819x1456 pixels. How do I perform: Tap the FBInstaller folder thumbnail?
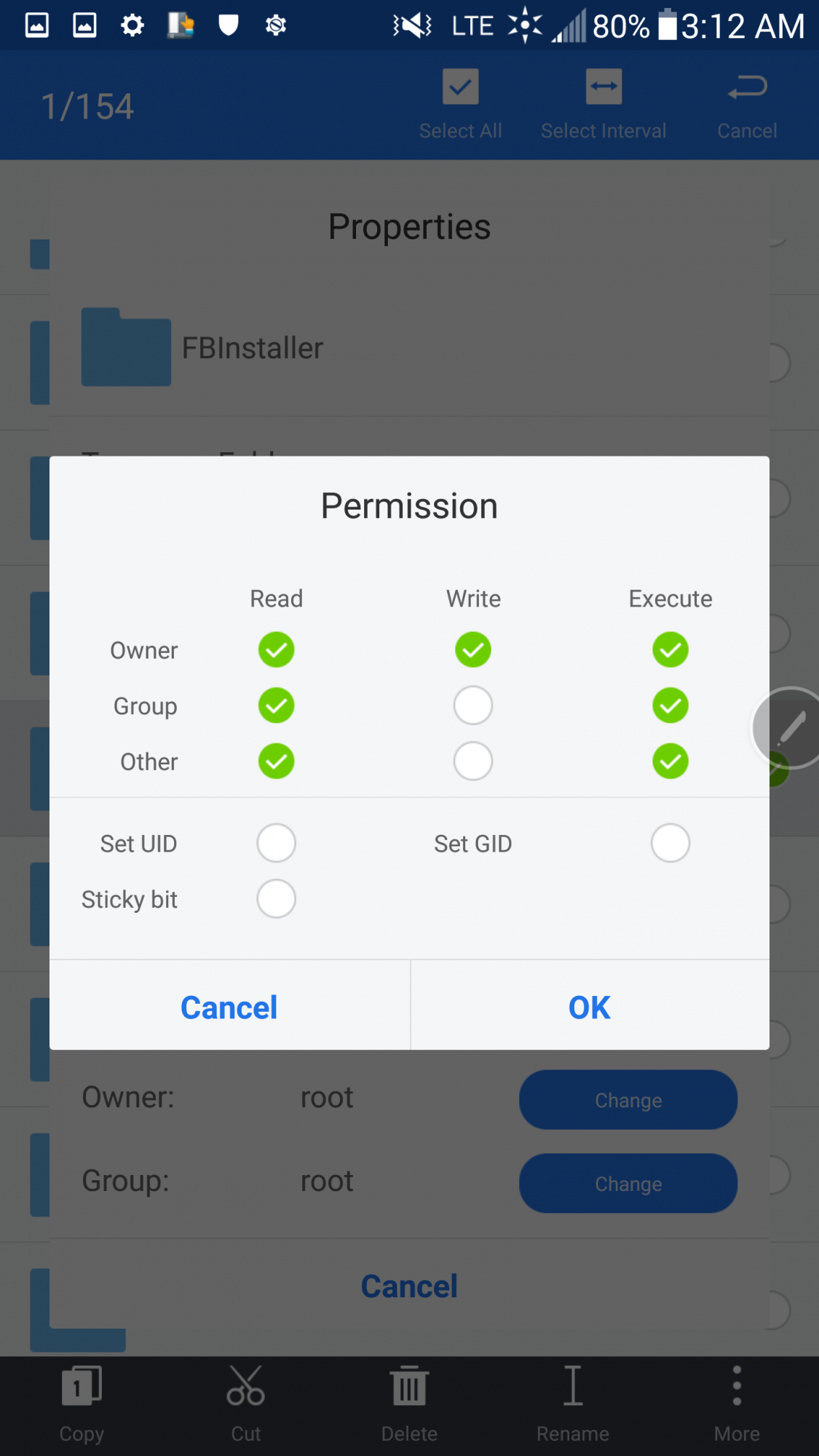pyautogui.click(x=126, y=347)
